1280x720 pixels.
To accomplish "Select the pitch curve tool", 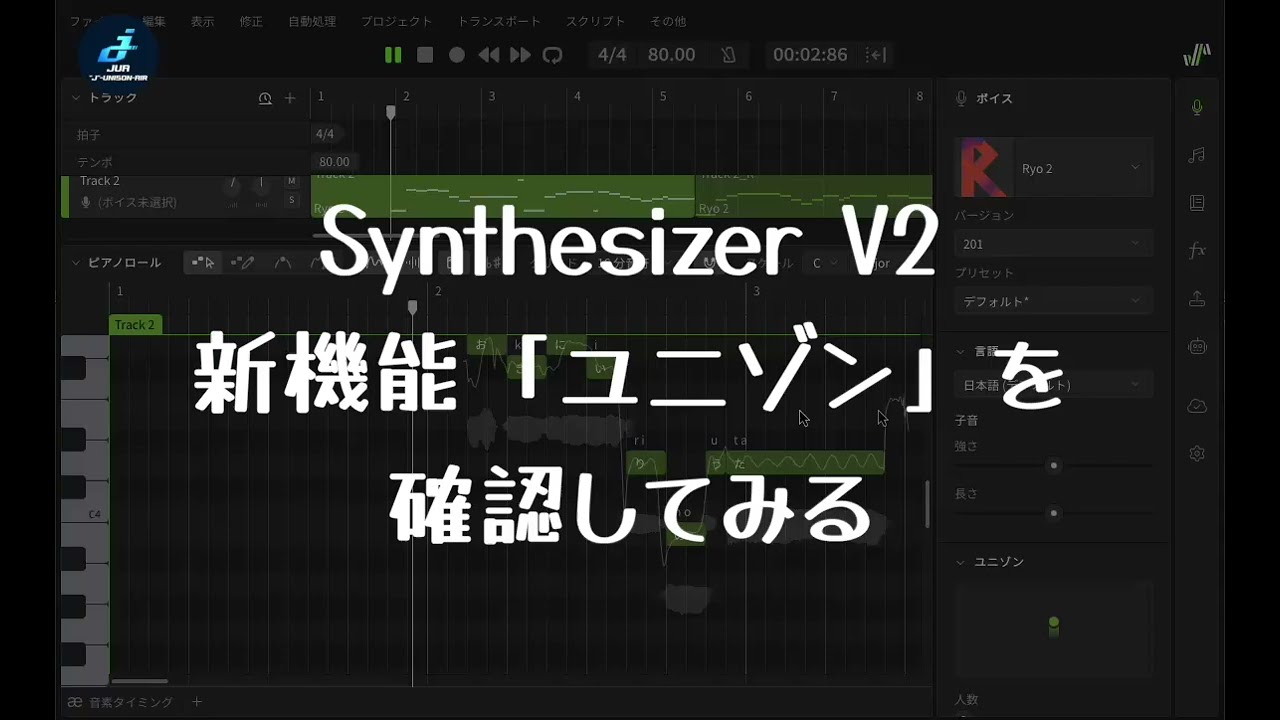I will point(283,263).
